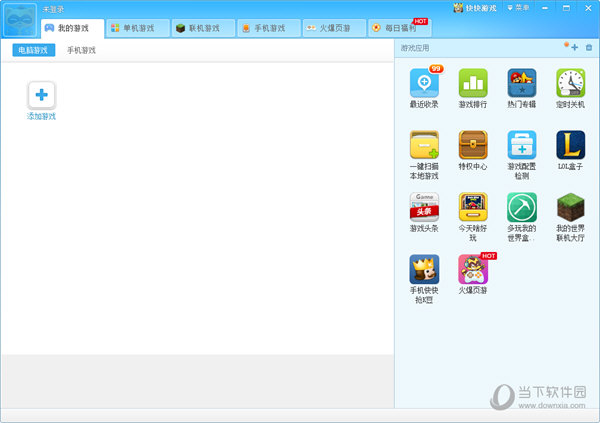
Task: Select the 电脑游戏 sub-tab
Action: pyautogui.click(x=34, y=50)
